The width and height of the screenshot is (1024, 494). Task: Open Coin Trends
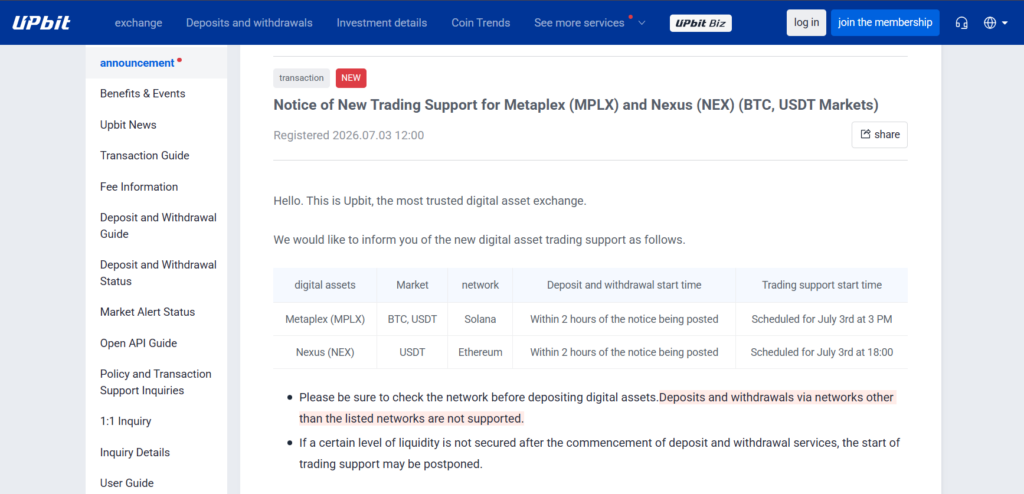pyautogui.click(x=481, y=23)
